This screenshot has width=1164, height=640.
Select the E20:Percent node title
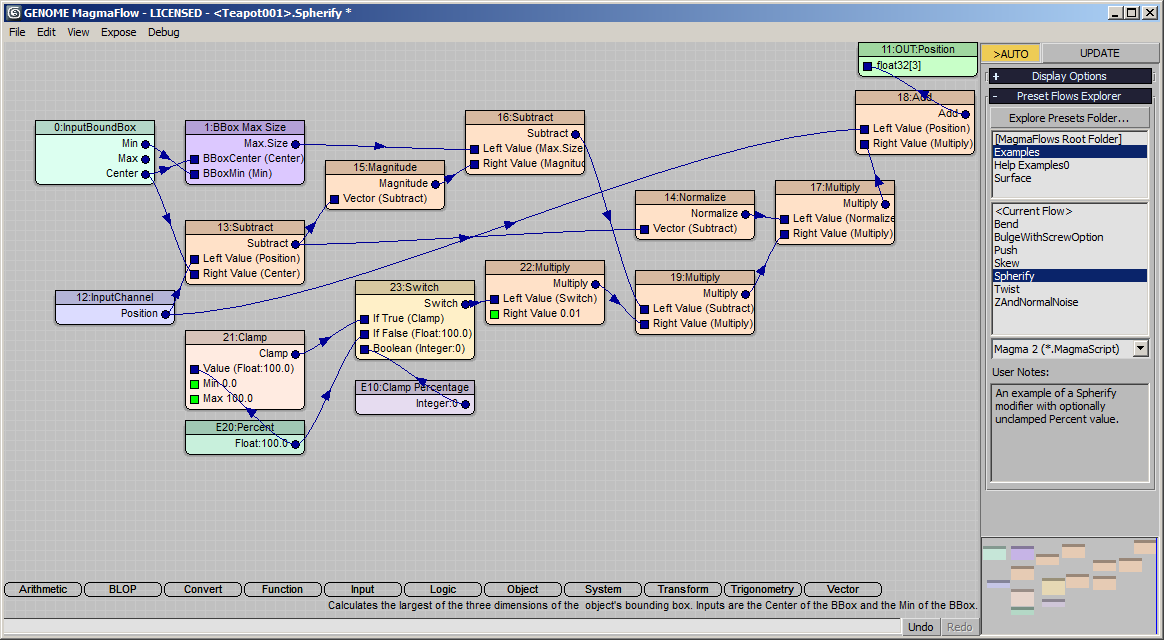[x=245, y=428]
